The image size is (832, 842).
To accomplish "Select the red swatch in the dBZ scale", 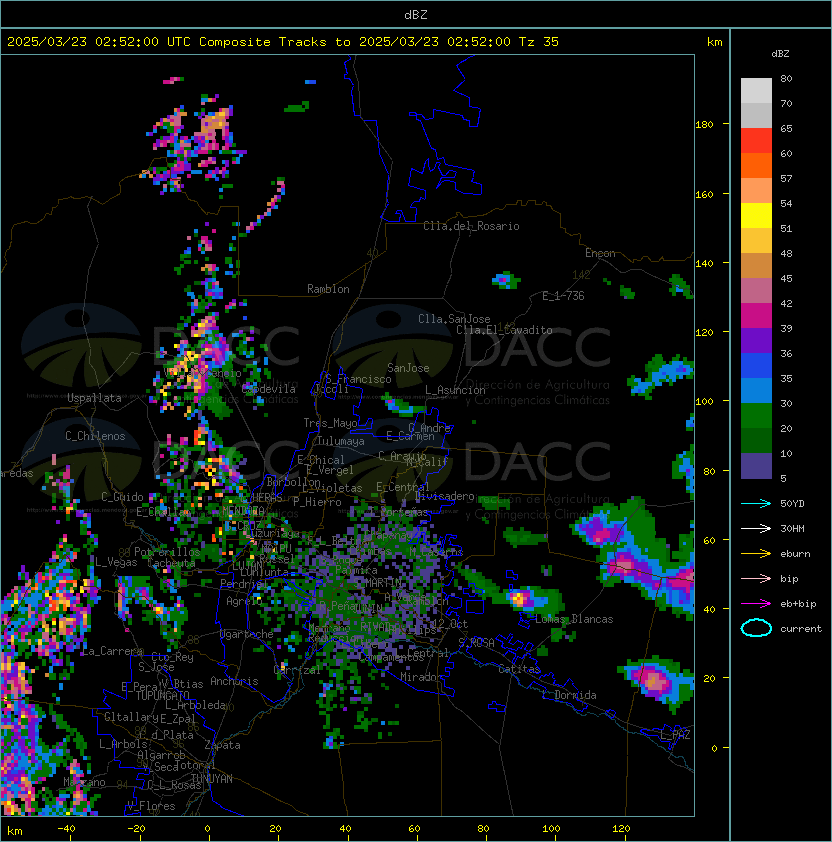I will (x=756, y=141).
